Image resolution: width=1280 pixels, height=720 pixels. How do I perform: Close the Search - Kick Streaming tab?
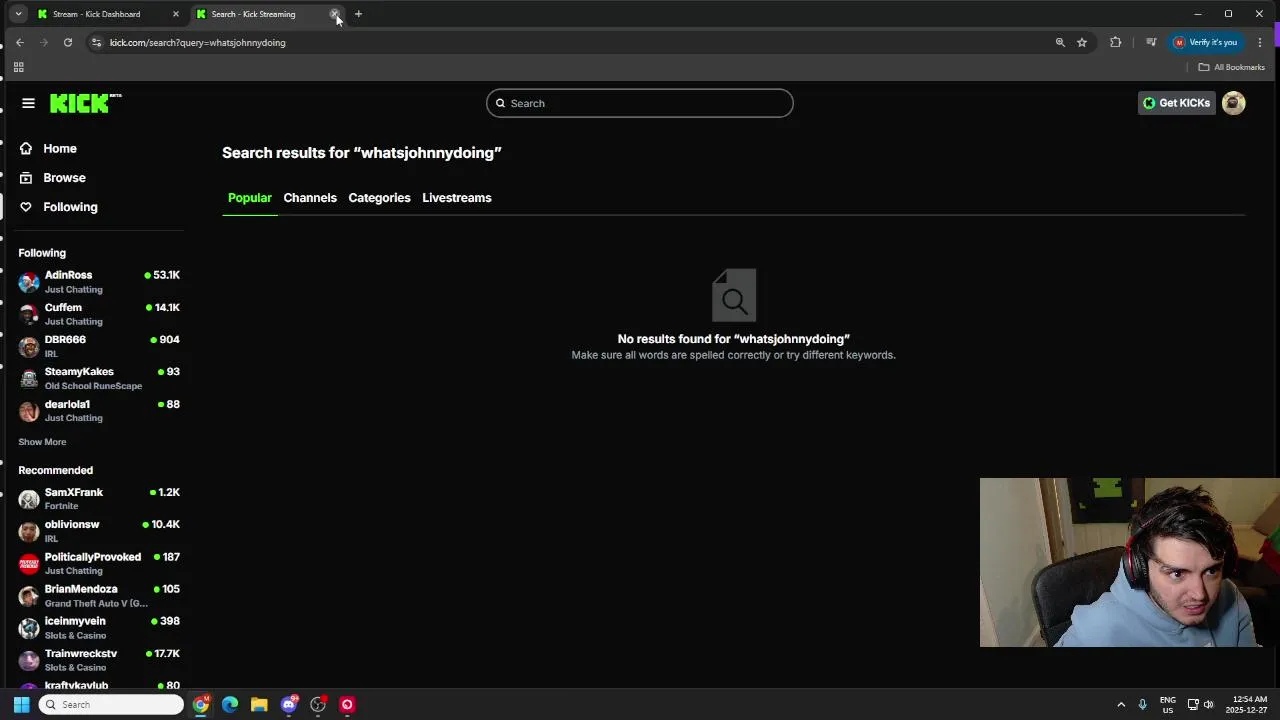pos(335,14)
